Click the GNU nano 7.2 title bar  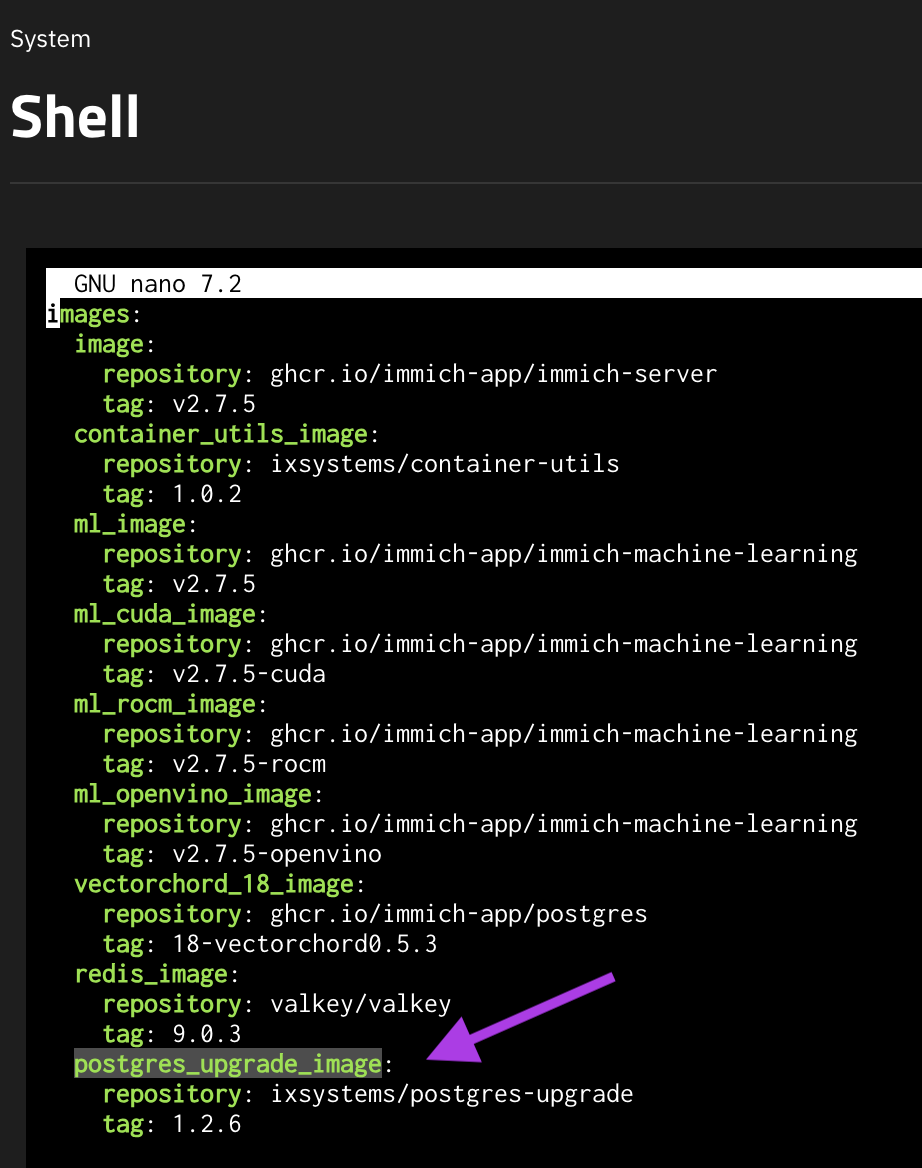(158, 284)
